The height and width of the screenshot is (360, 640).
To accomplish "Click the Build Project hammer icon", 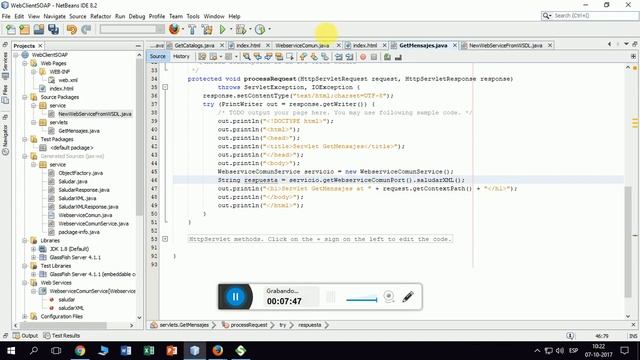I will 192,29.
